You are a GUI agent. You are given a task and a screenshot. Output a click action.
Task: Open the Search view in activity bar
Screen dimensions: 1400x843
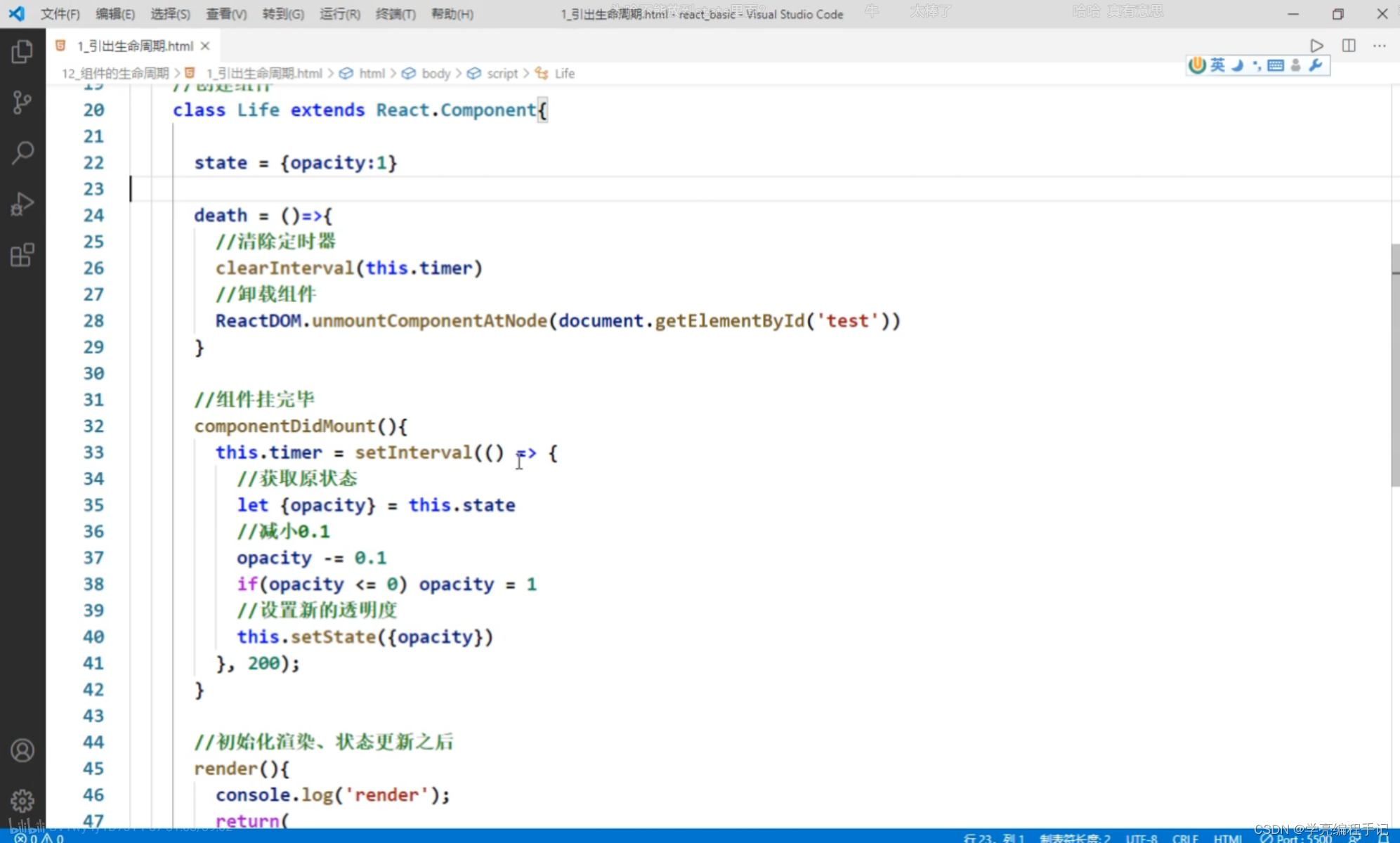(x=22, y=152)
